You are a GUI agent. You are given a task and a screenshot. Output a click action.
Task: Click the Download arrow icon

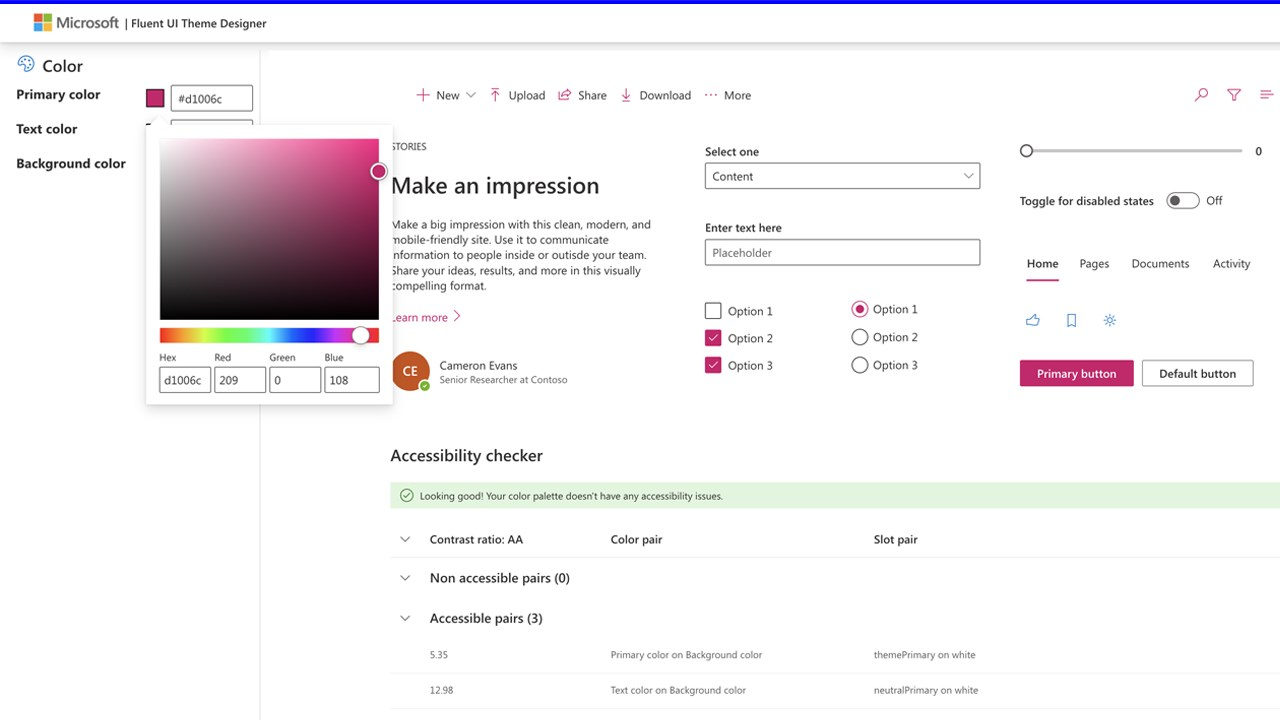(x=626, y=95)
